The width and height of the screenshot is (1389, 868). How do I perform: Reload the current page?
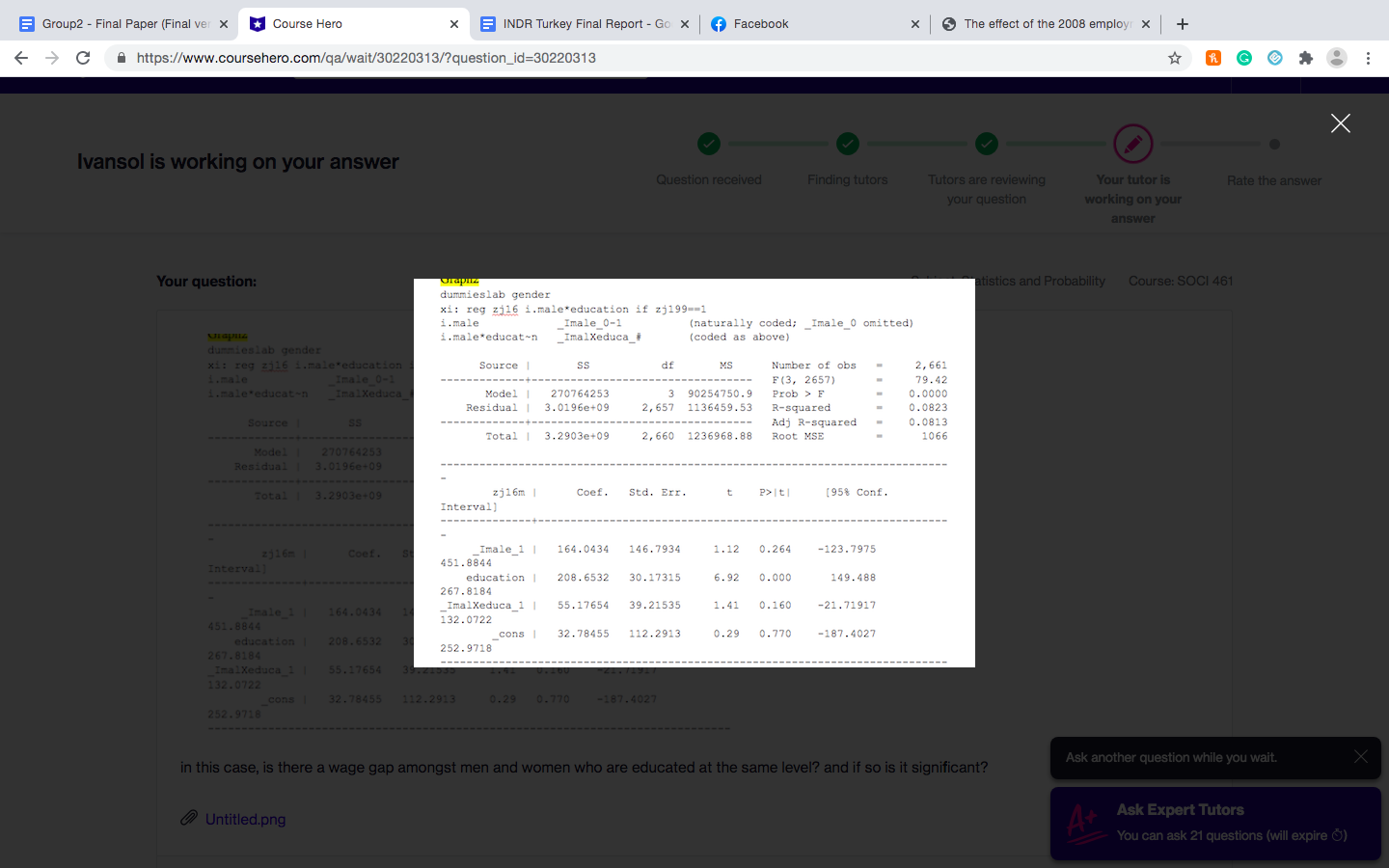tap(83, 58)
